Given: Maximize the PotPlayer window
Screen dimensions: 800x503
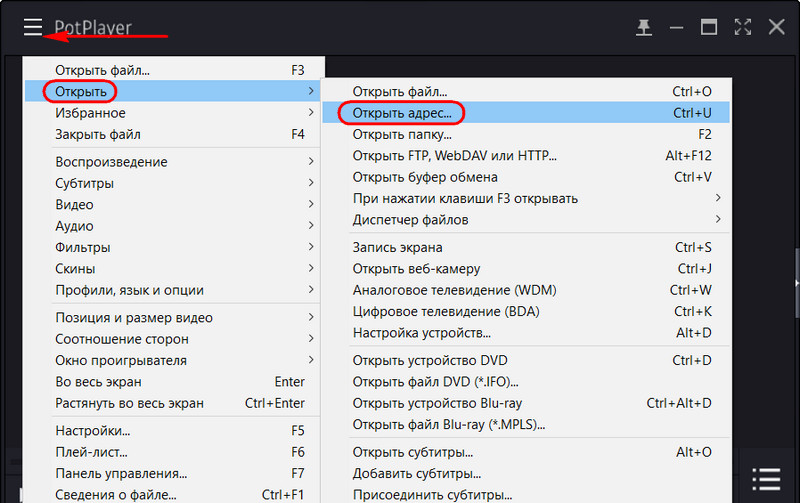Looking at the screenshot, I should coord(709,27).
